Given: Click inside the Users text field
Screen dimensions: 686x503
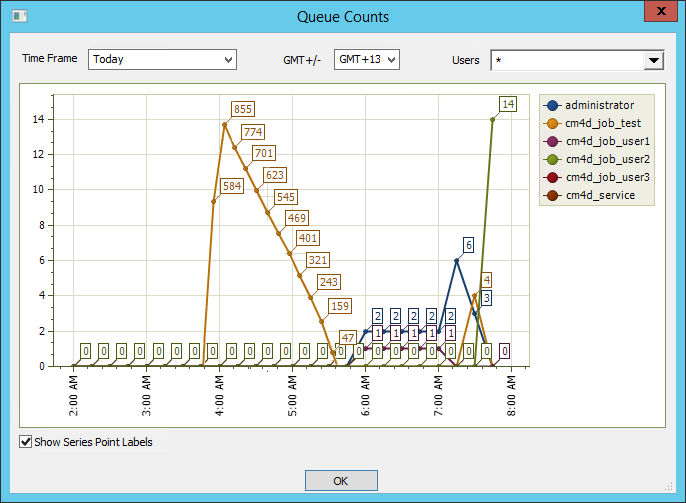Looking at the screenshot, I should coord(565,61).
